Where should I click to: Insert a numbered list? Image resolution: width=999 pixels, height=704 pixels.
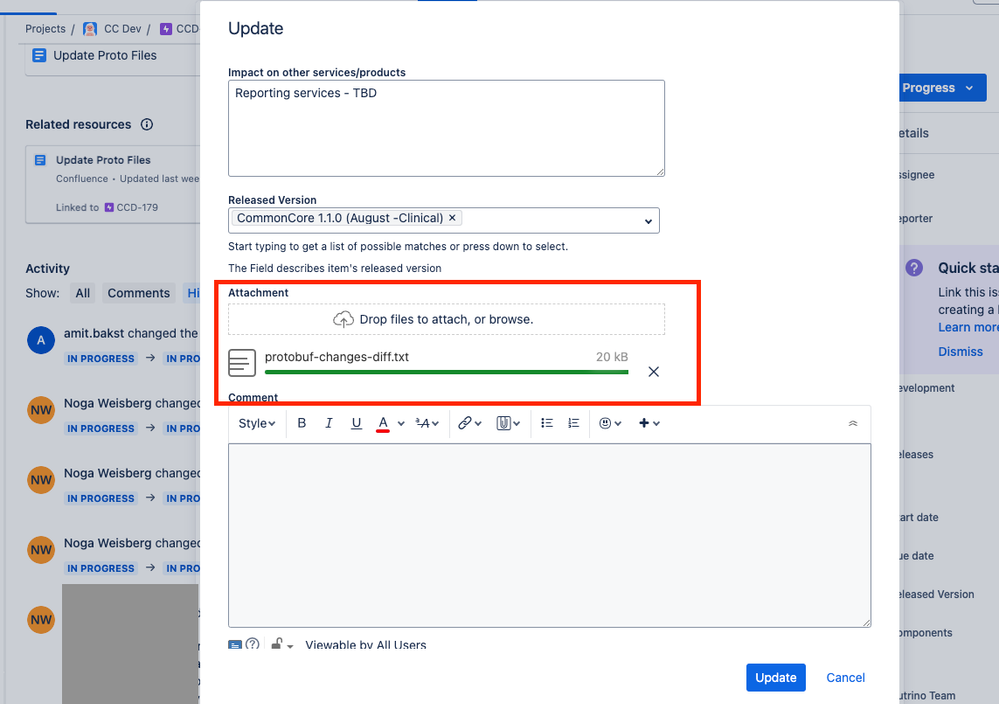point(573,423)
